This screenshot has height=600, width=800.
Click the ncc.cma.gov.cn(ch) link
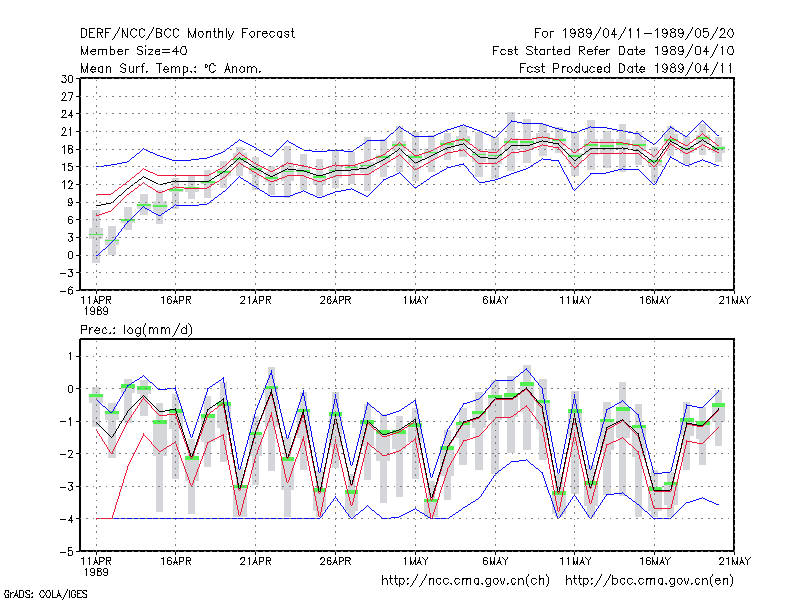[x=465, y=581]
